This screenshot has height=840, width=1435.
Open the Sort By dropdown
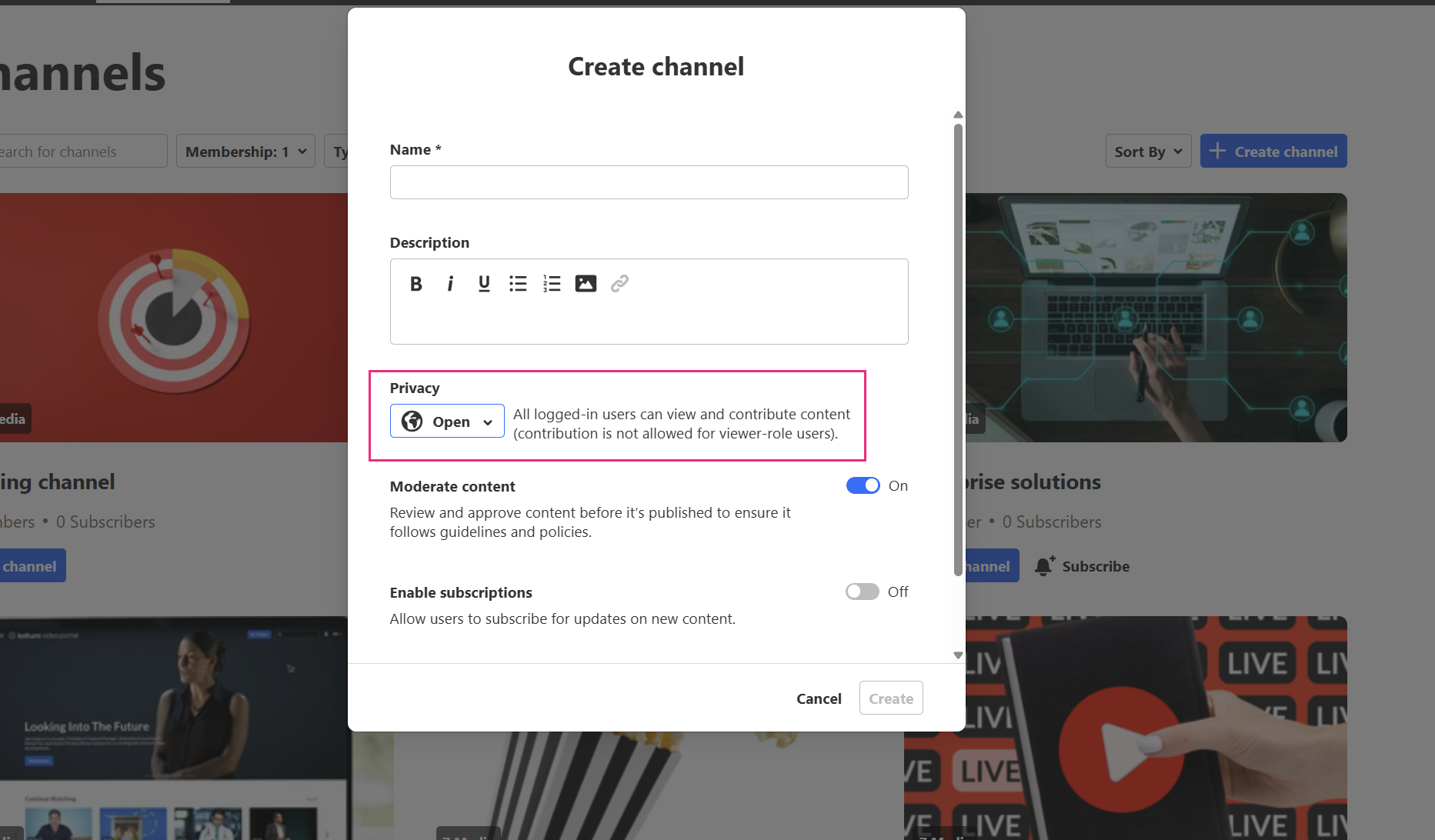[1148, 151]
